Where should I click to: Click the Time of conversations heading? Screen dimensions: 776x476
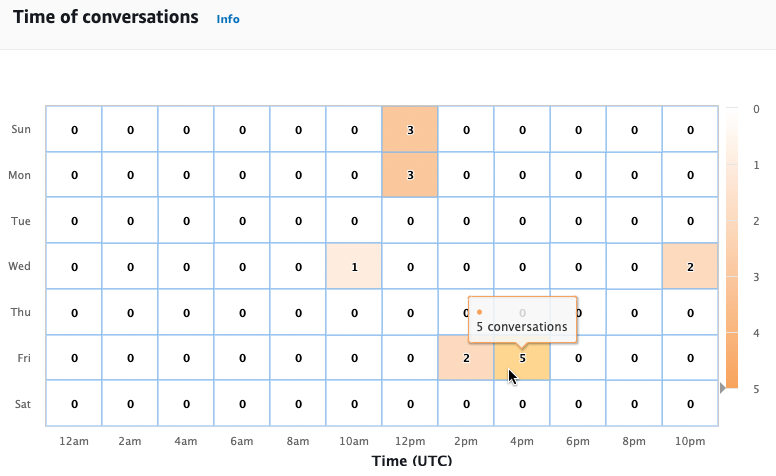[105, 18]
